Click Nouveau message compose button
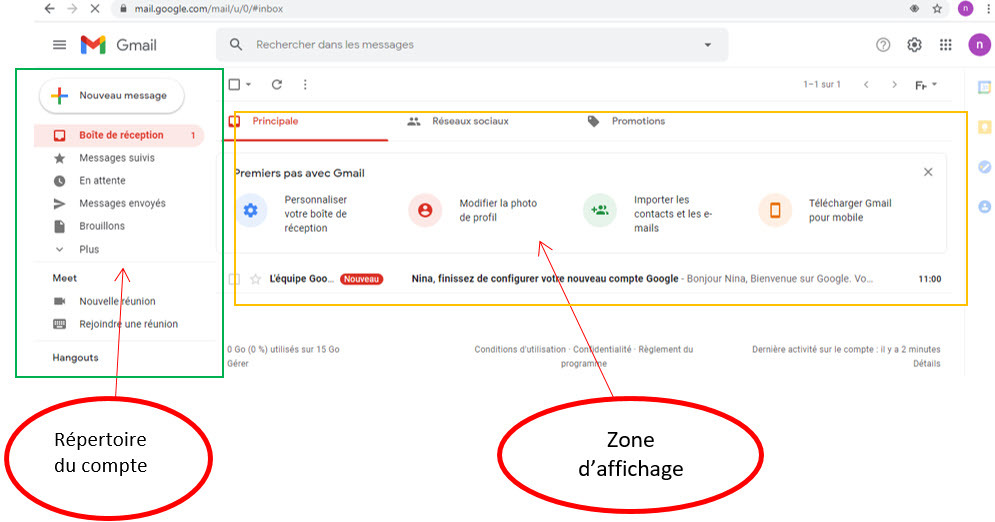Image resolution: width=995 pixels, height=522 pixels. point(112,96)
